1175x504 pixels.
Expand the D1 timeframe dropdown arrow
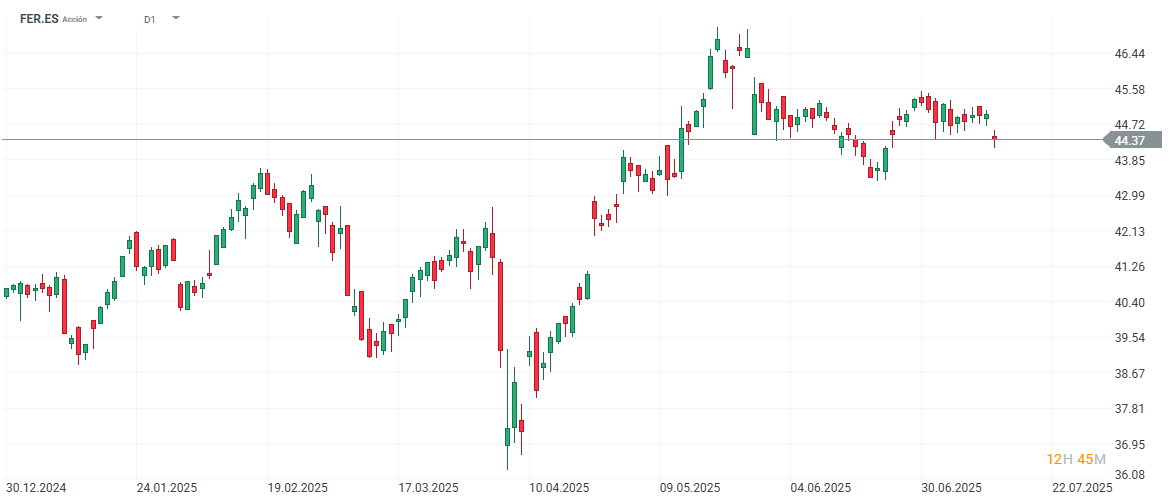[176, 17]
